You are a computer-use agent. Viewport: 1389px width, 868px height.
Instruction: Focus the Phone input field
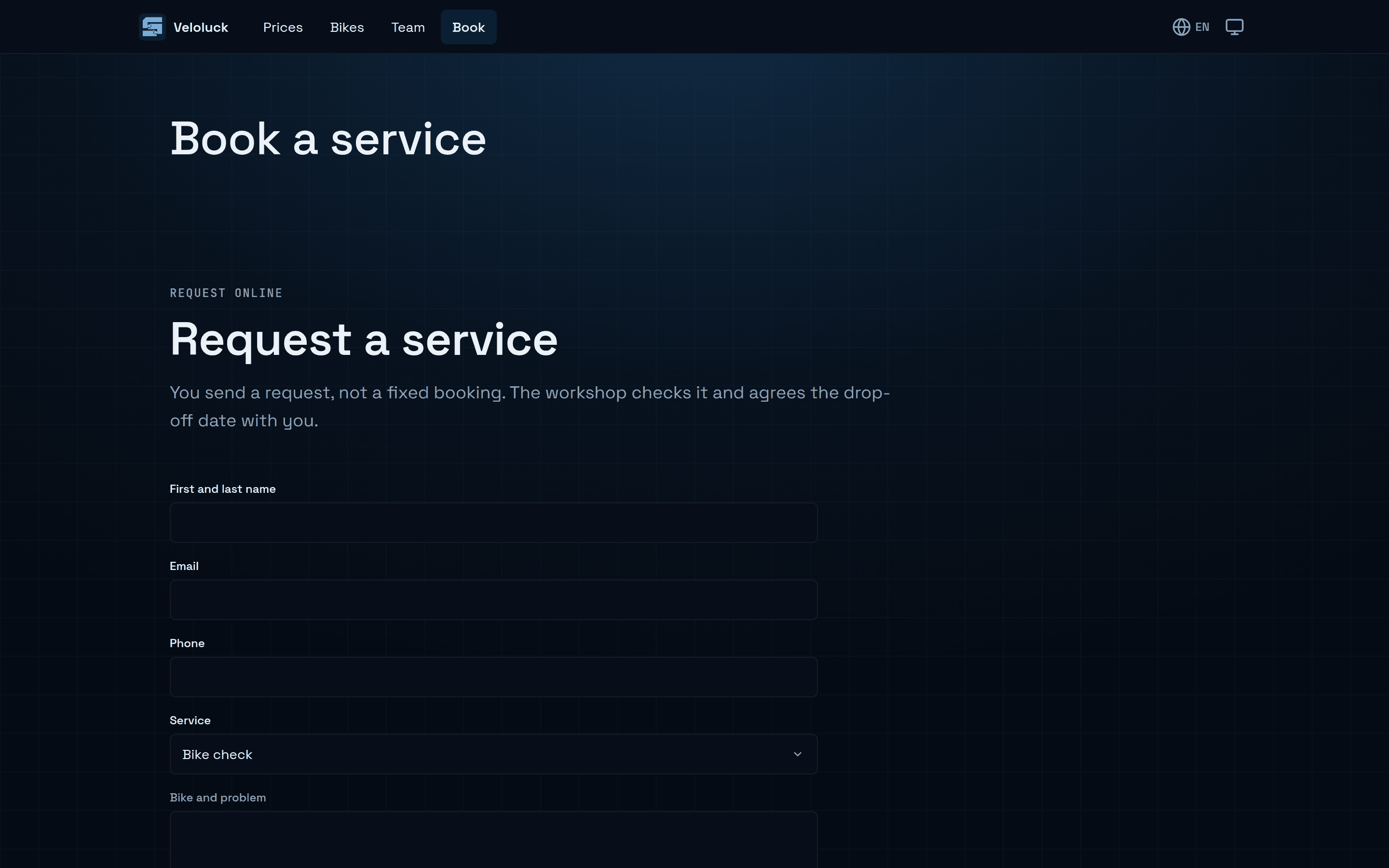click(x=493, y=677)
